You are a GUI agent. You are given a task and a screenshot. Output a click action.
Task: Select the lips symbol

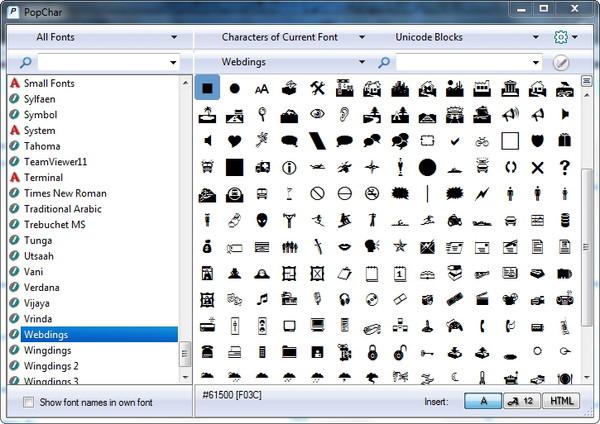pyautogui.click(x=345, y=245)
